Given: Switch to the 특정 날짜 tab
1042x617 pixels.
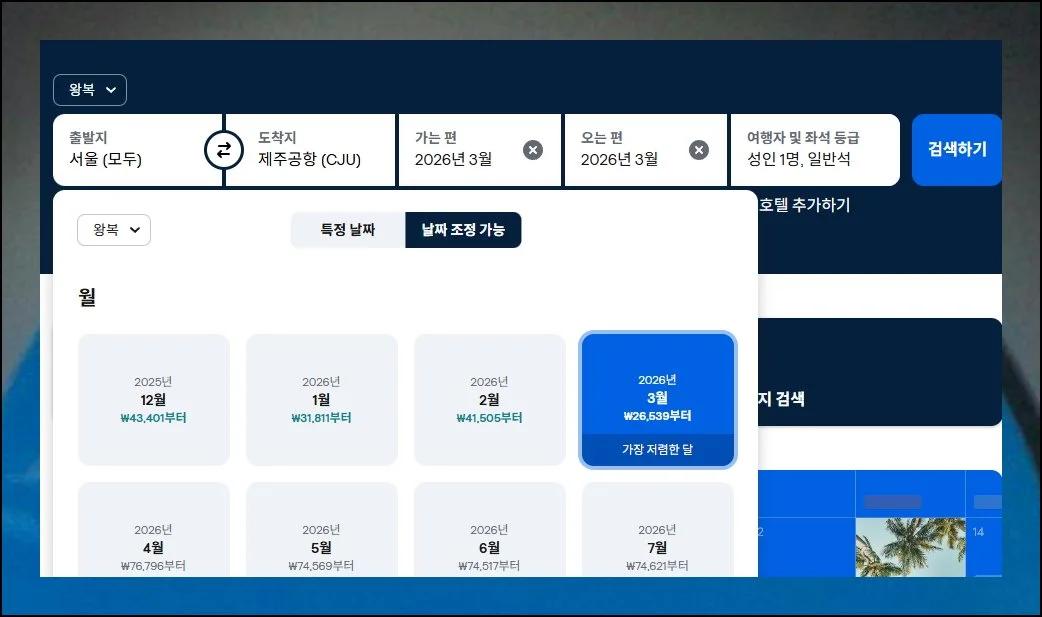Looking at the screenshot, I should pyautogui.click(x=348, y=230).
